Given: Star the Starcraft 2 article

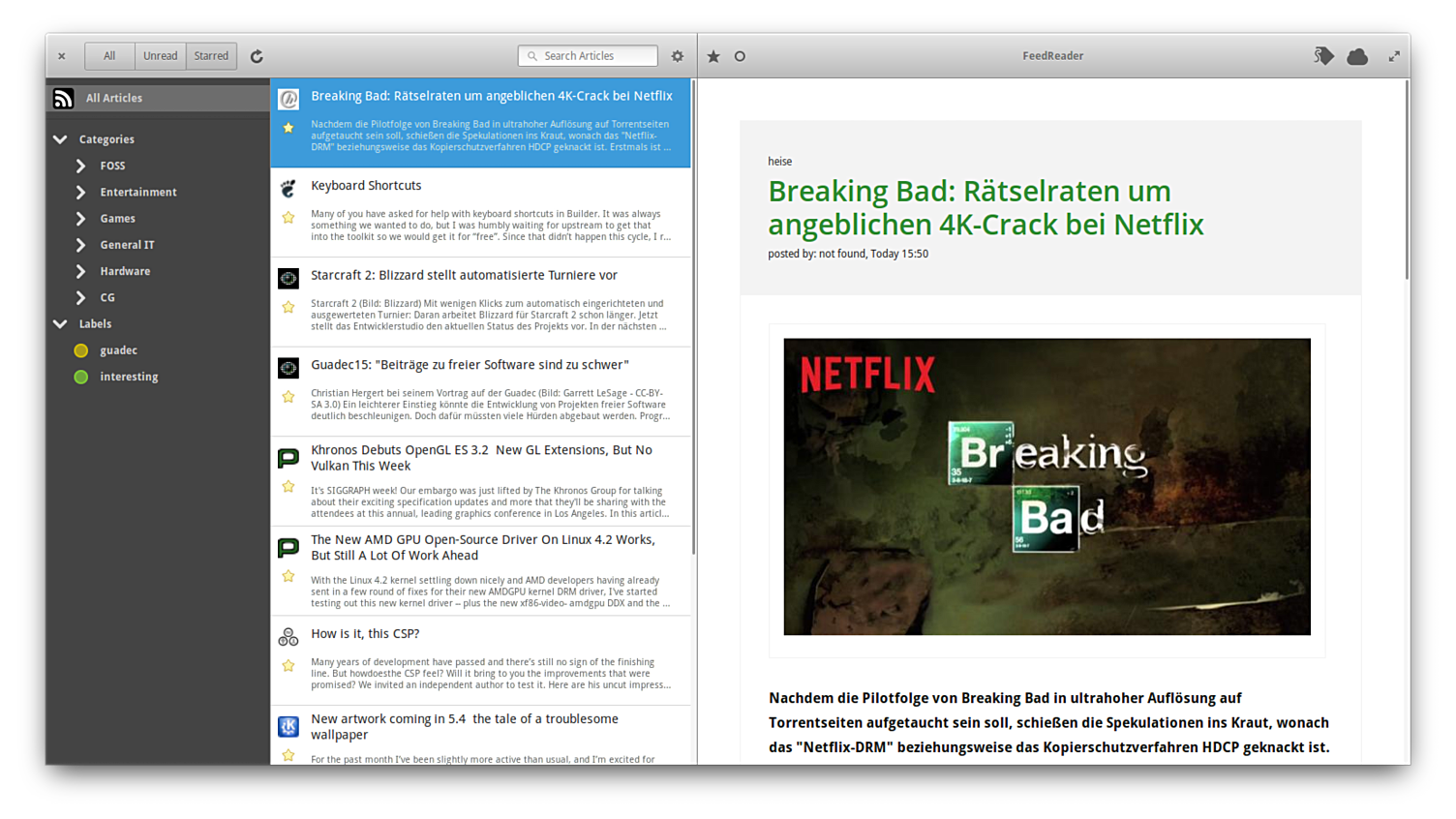Looking at the screenshot, I should coord(288,308).
